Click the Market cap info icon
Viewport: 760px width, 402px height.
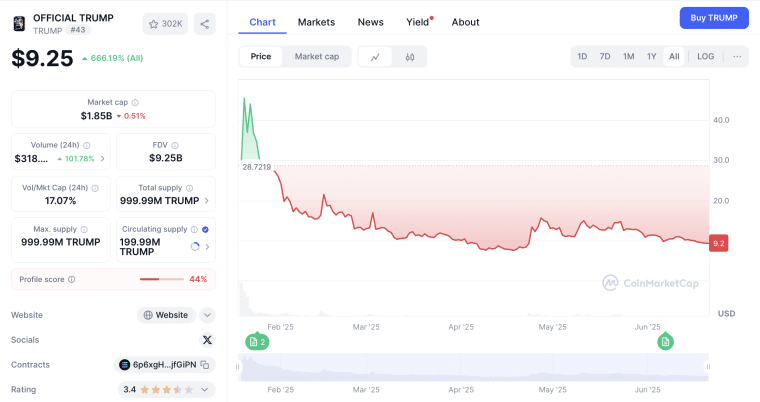(135, 102)
